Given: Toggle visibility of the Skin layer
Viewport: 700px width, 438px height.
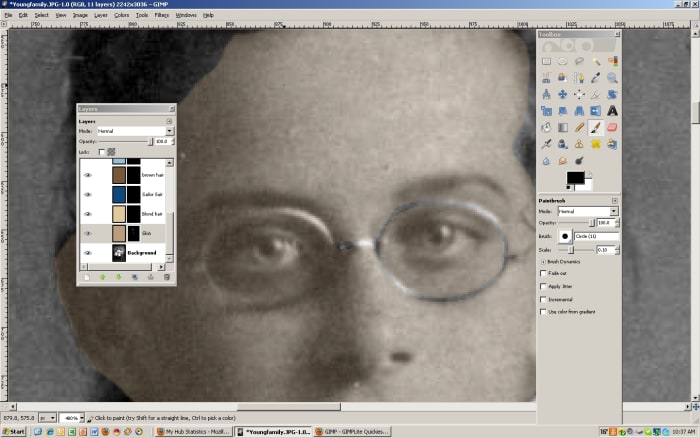Looking at the screenshot, I should tap(88, 234).
